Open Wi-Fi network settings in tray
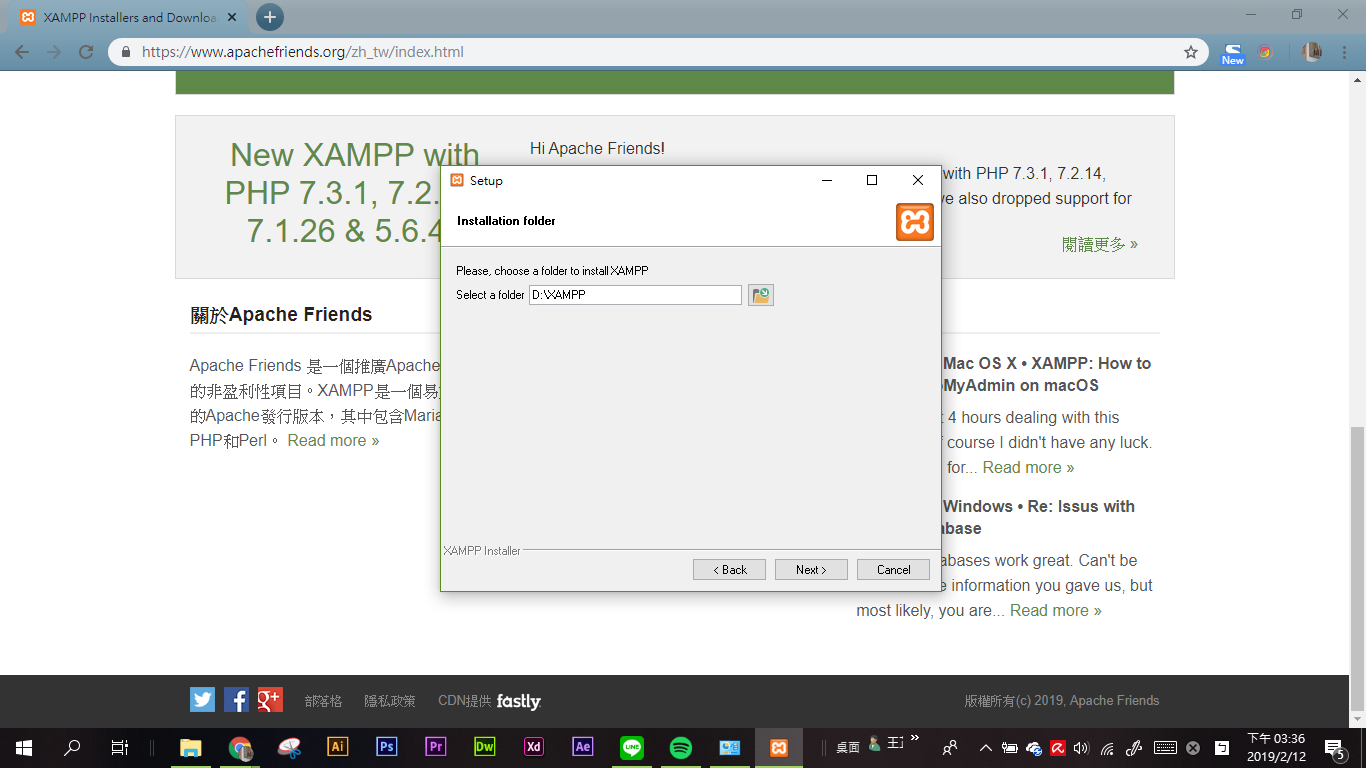 pyautogui.click(x=1107, y=747)
